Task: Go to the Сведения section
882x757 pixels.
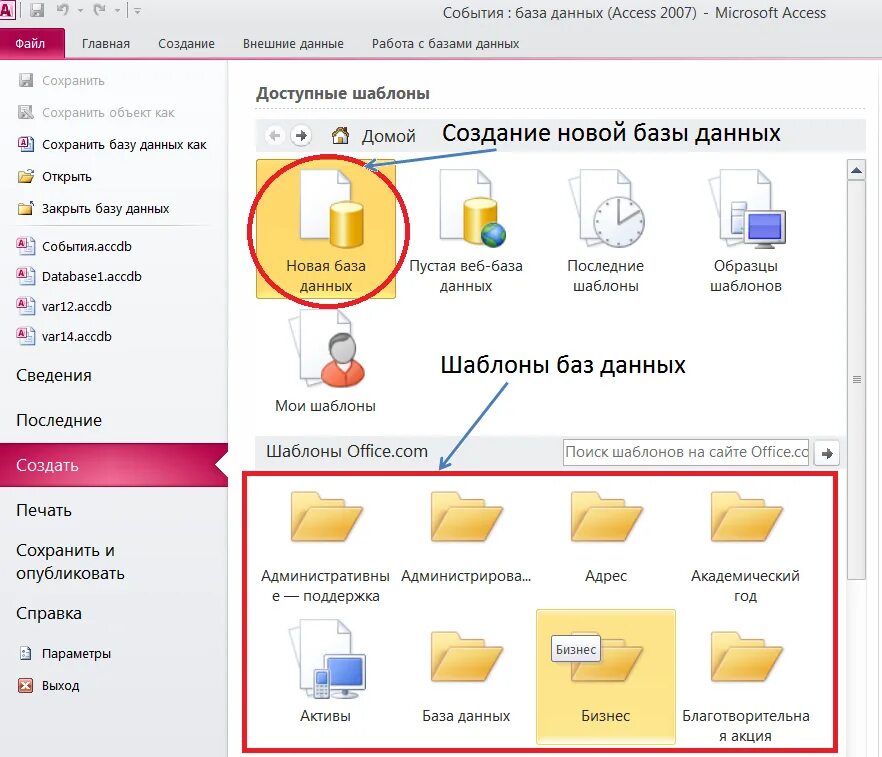Action: pos(53,375)
